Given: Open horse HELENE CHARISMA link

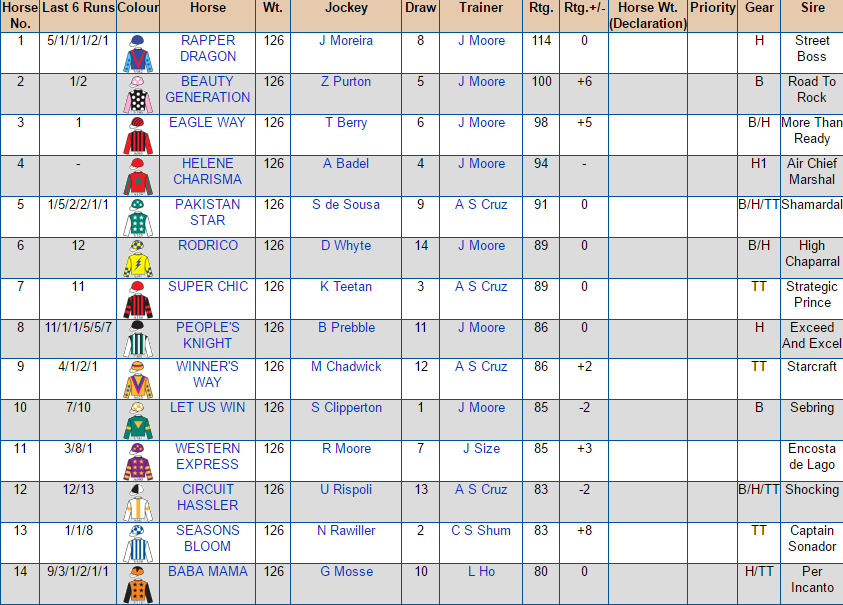Looking at the screenshot, I should tap(208, 171).
